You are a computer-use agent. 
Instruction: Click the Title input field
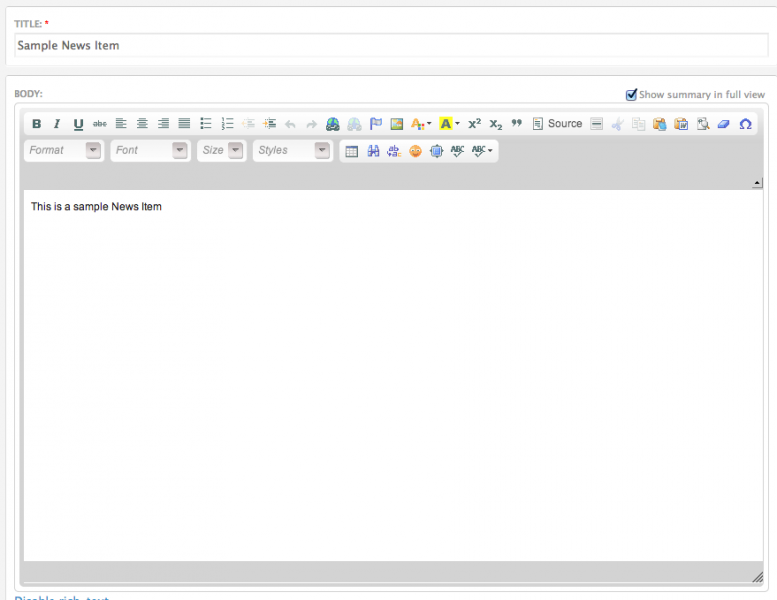(x=390, y=45)
